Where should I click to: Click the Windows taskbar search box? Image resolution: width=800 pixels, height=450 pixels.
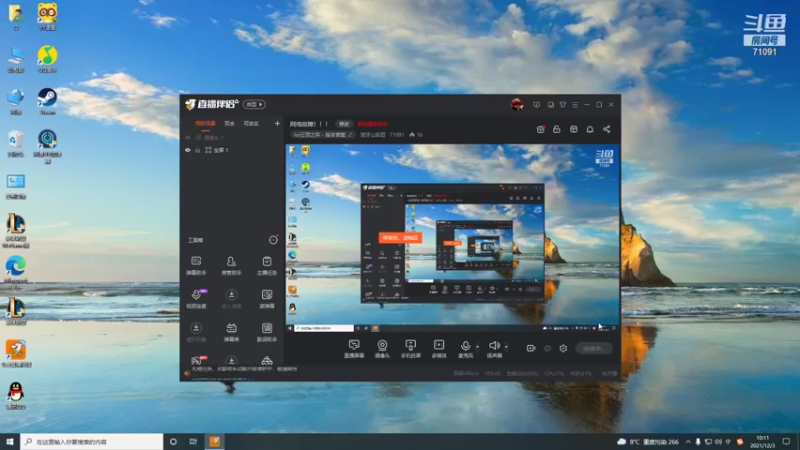pos(92,442)
